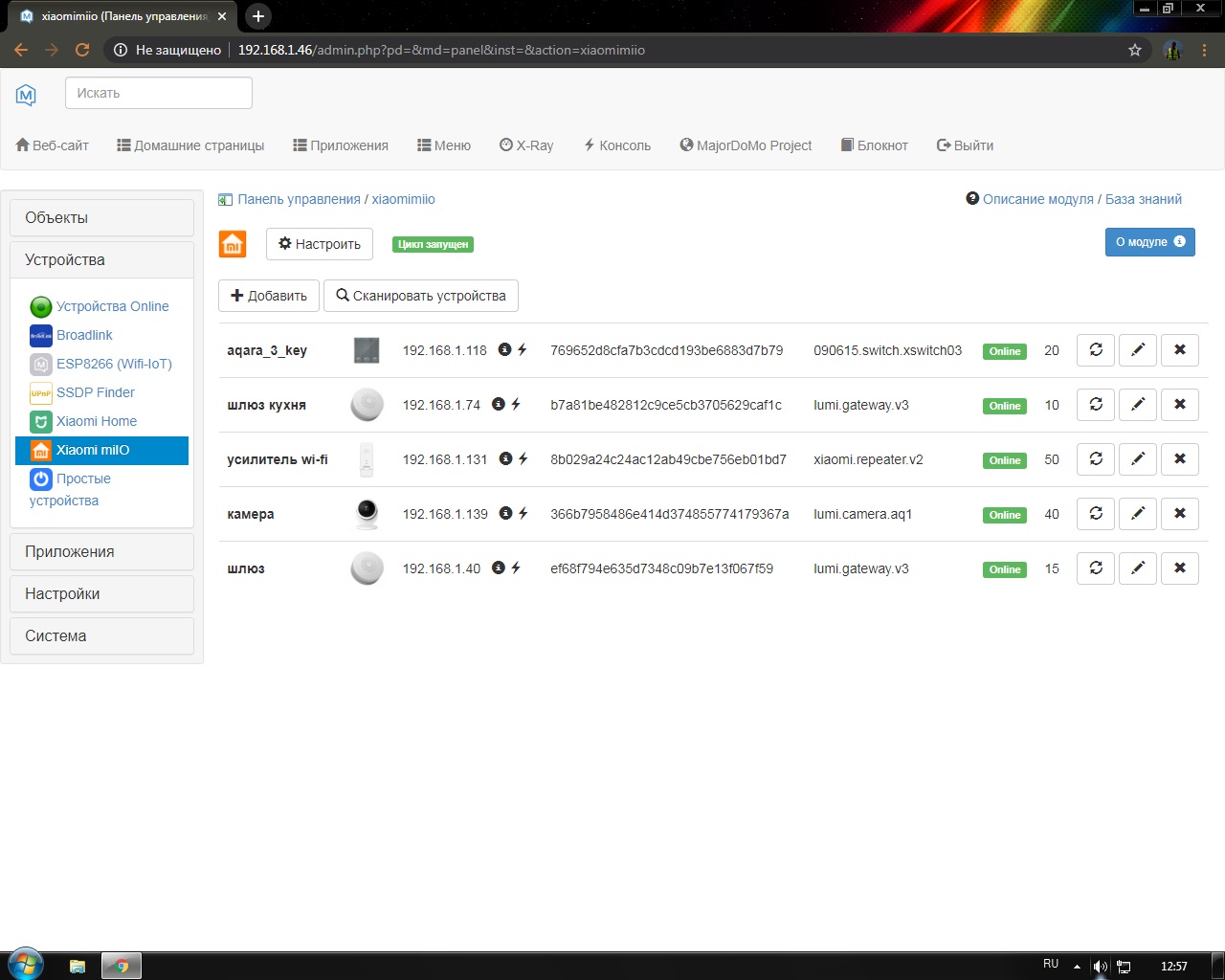
Task: Click the Настроить button
Action: 320,244
